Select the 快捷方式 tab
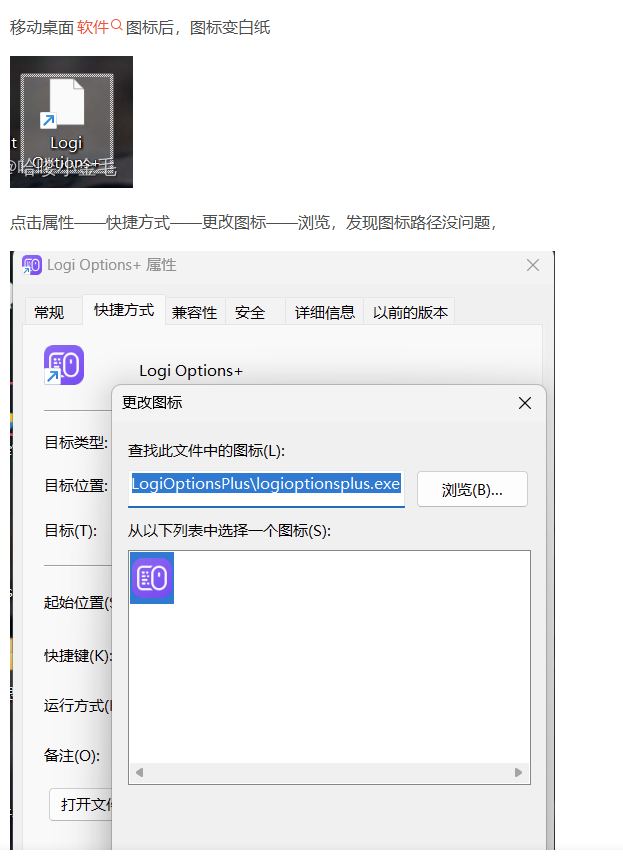623x866 pixels. [x=124, y=310]
